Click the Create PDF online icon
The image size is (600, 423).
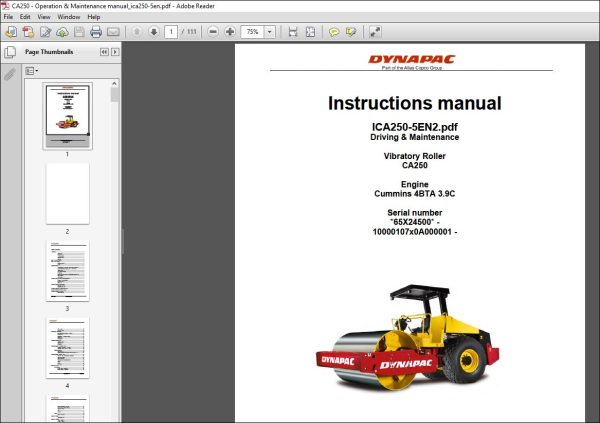28,32
